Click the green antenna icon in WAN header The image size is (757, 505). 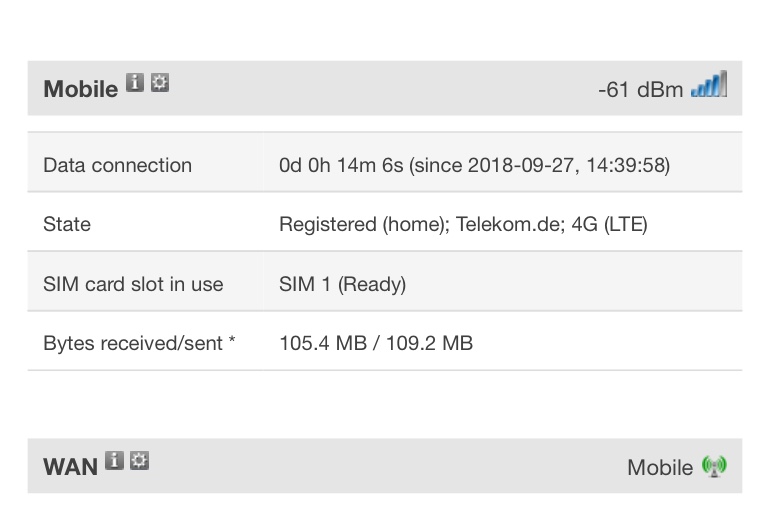713,466
